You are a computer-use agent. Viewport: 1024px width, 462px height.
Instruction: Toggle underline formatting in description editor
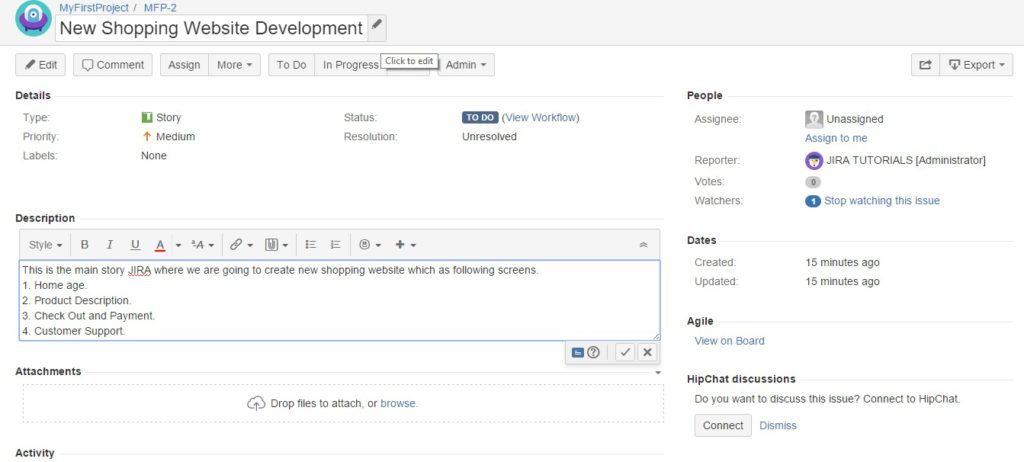coord(135,244)
